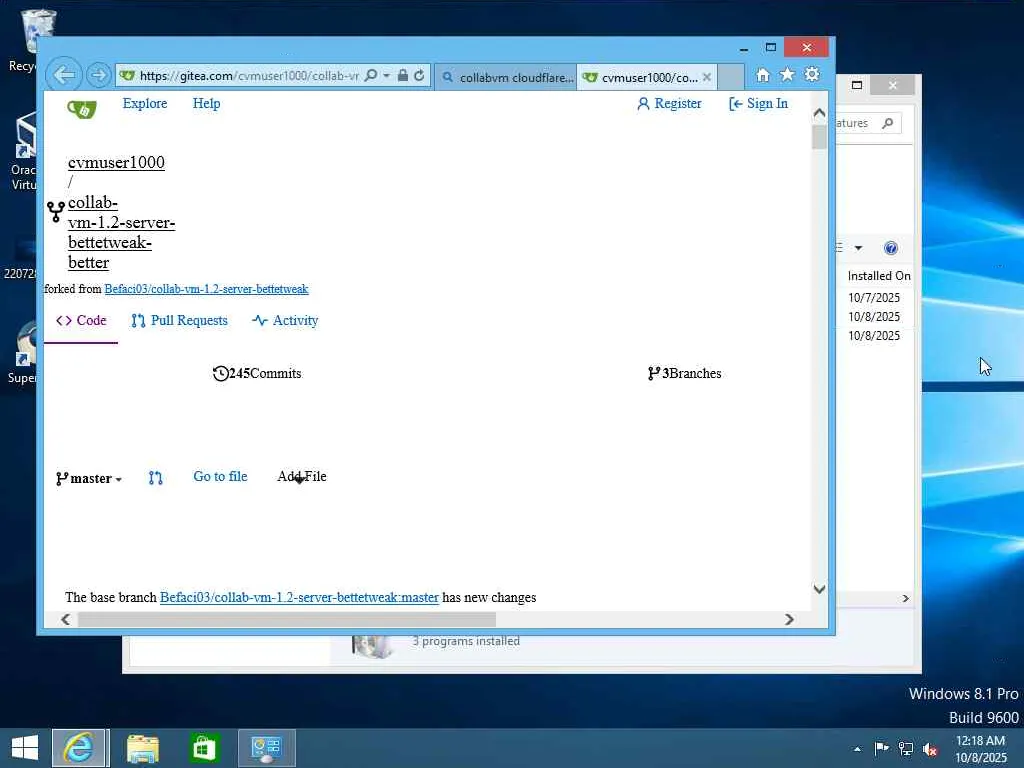
Task: Click the Internet Explorer taskbar icon
Action: point(78,748)
